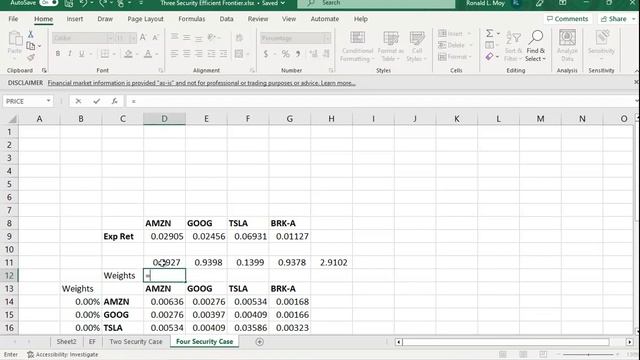Click the Copy icon in Clipboard group

click(31, 46)
